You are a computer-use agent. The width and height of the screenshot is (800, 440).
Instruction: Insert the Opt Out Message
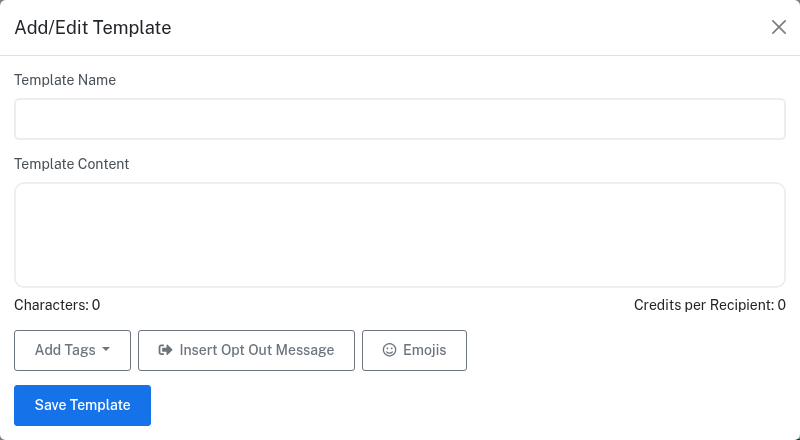tap(246, 350)
